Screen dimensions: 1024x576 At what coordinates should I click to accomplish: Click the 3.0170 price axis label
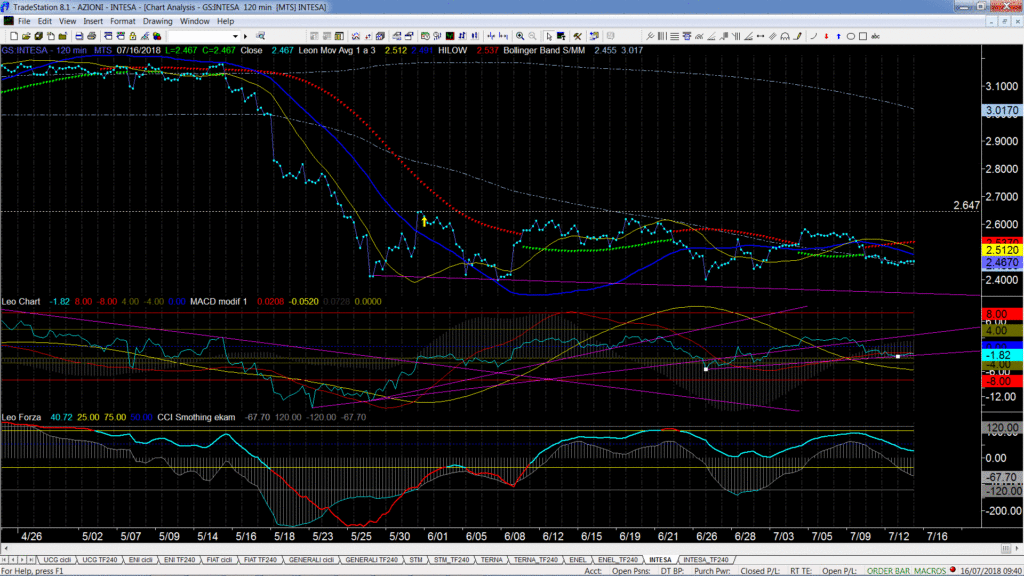pyautogui.click(x=1002, y=110)
